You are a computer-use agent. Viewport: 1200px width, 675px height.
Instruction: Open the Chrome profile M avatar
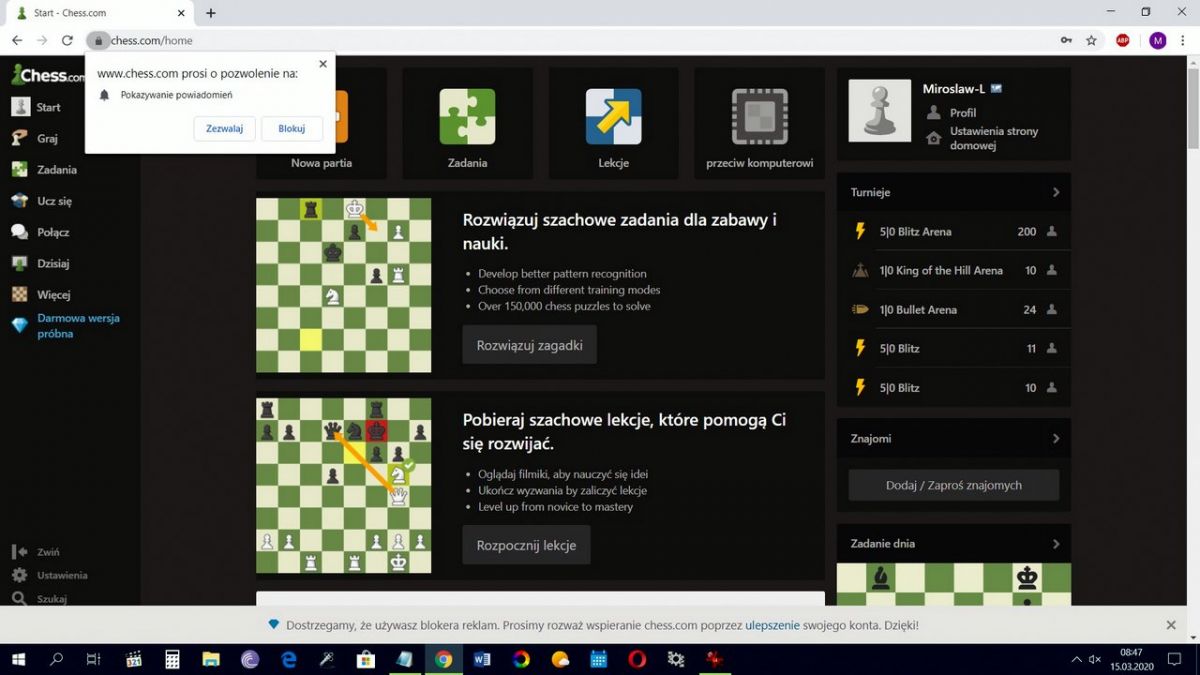(x=1158, y=40)
